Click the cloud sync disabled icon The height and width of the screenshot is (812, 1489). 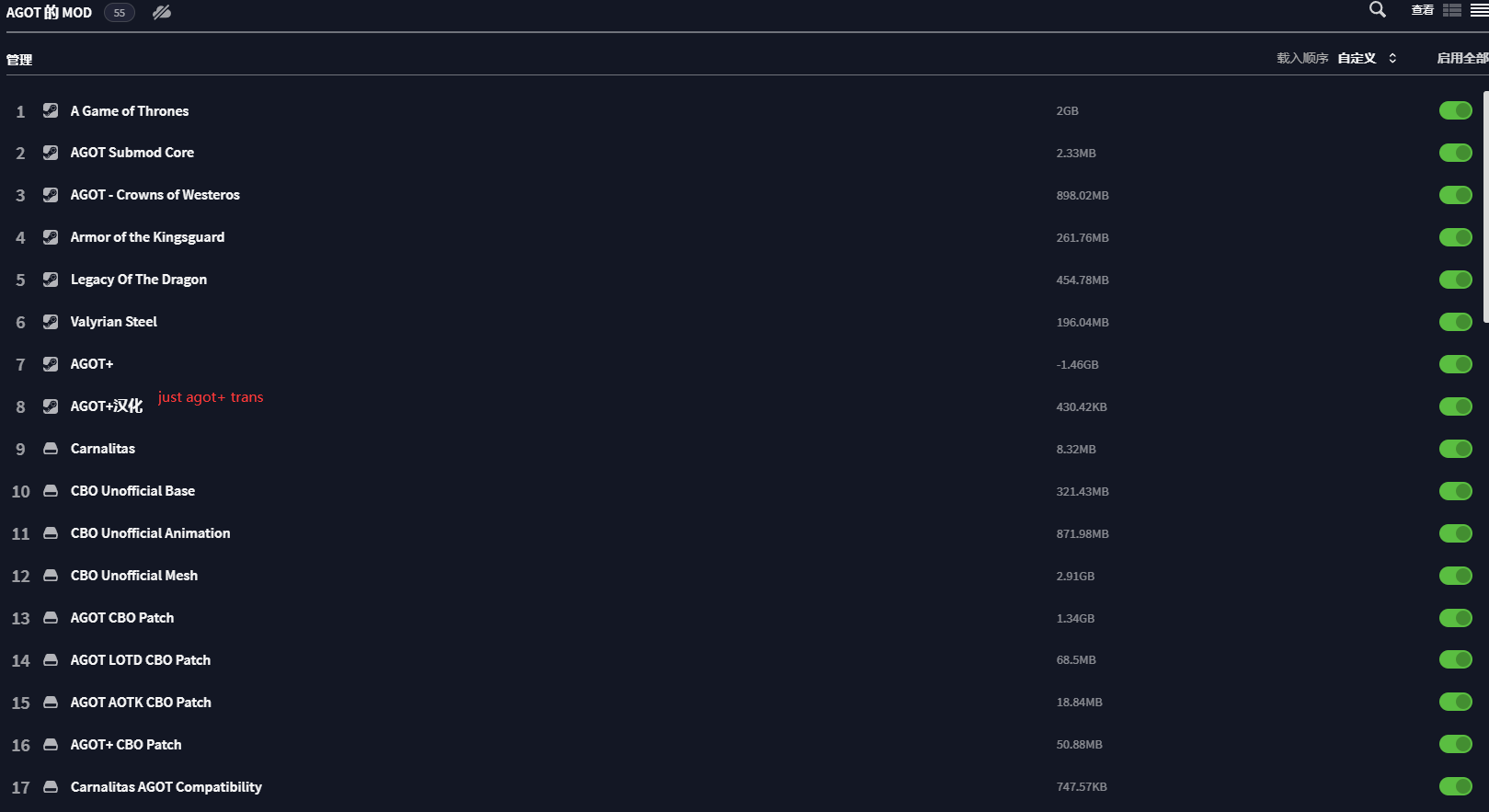(x=162, y=12)
